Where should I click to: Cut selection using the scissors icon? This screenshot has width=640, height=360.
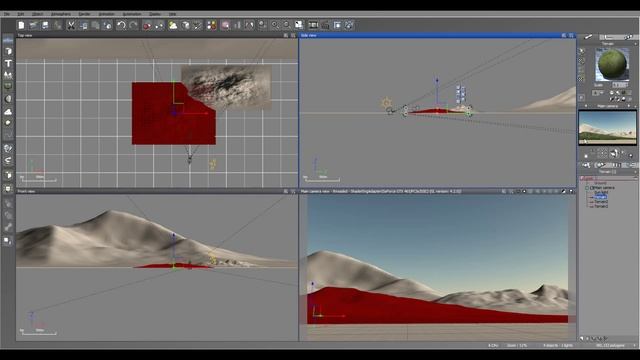pyautogui.click(x=71, y=25)
